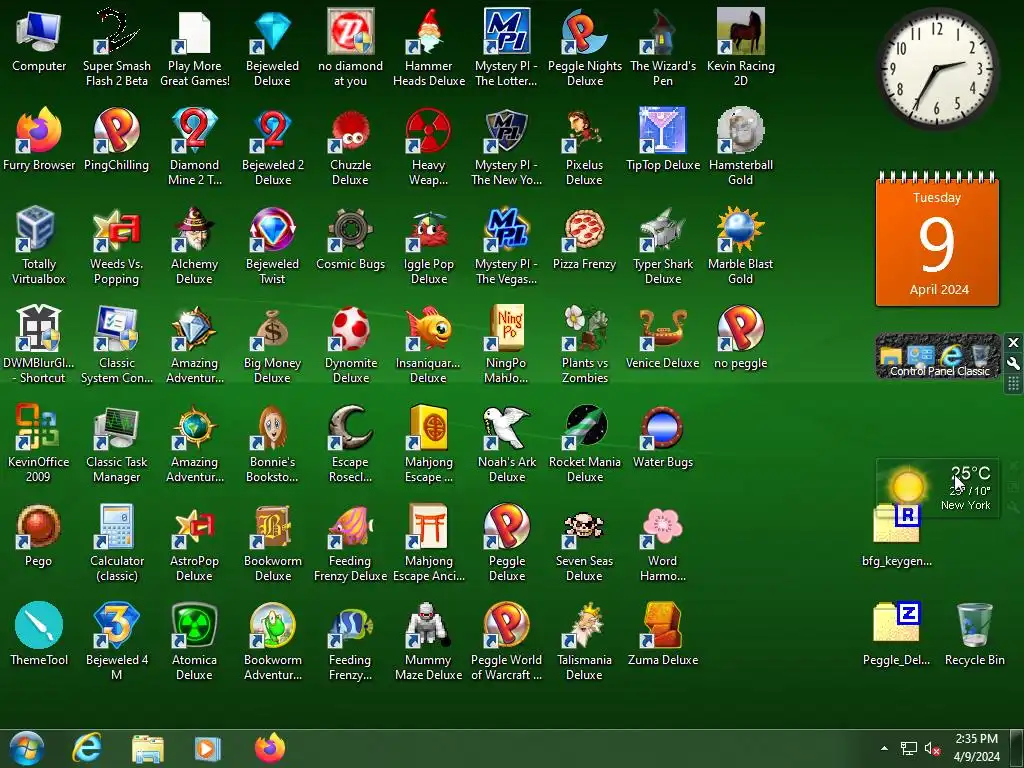Select Hammer Heads Deluxe gnome icon
Screen dimensions: 1024x768
point(428,33)
